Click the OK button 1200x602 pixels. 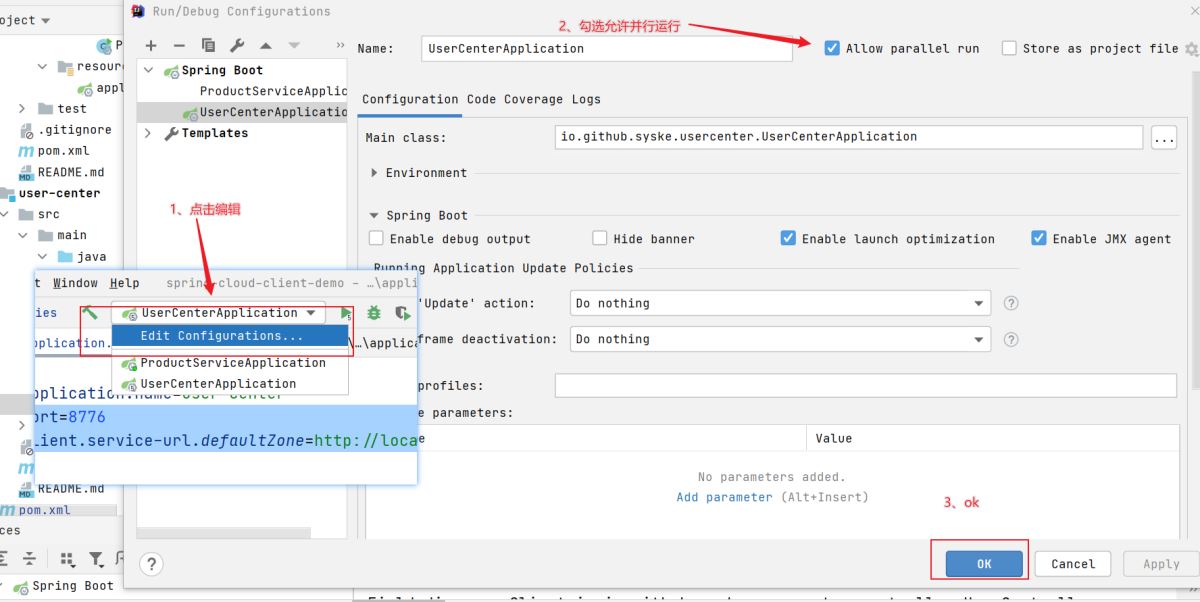[x=983, y=564]
